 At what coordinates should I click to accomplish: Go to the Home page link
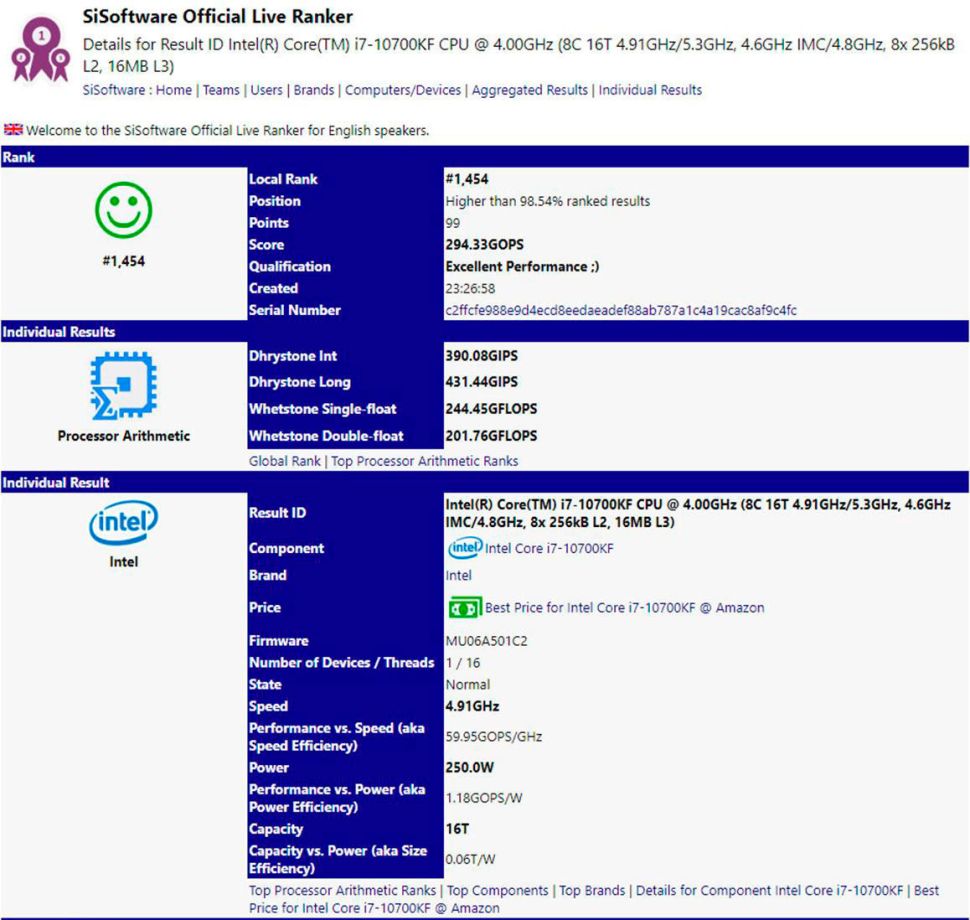tap(174, 90)
